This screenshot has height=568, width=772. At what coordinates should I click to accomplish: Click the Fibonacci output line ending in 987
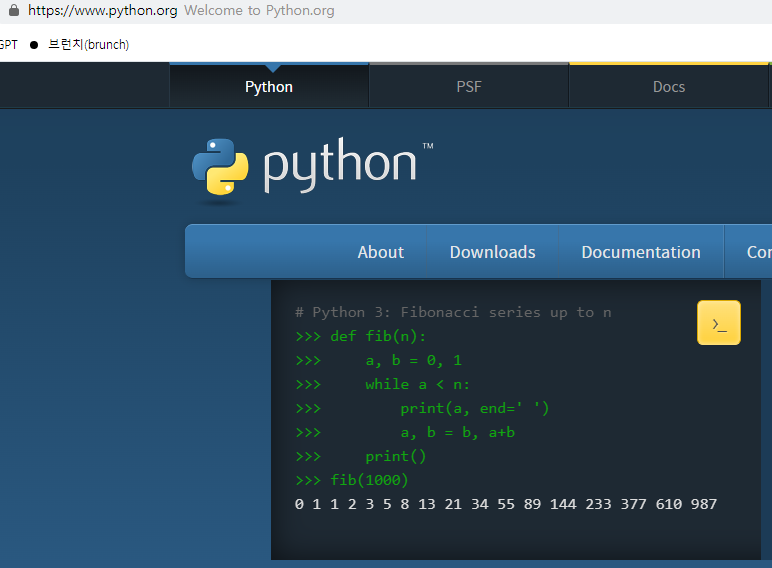pyautogui.click(x=506, y=504)
